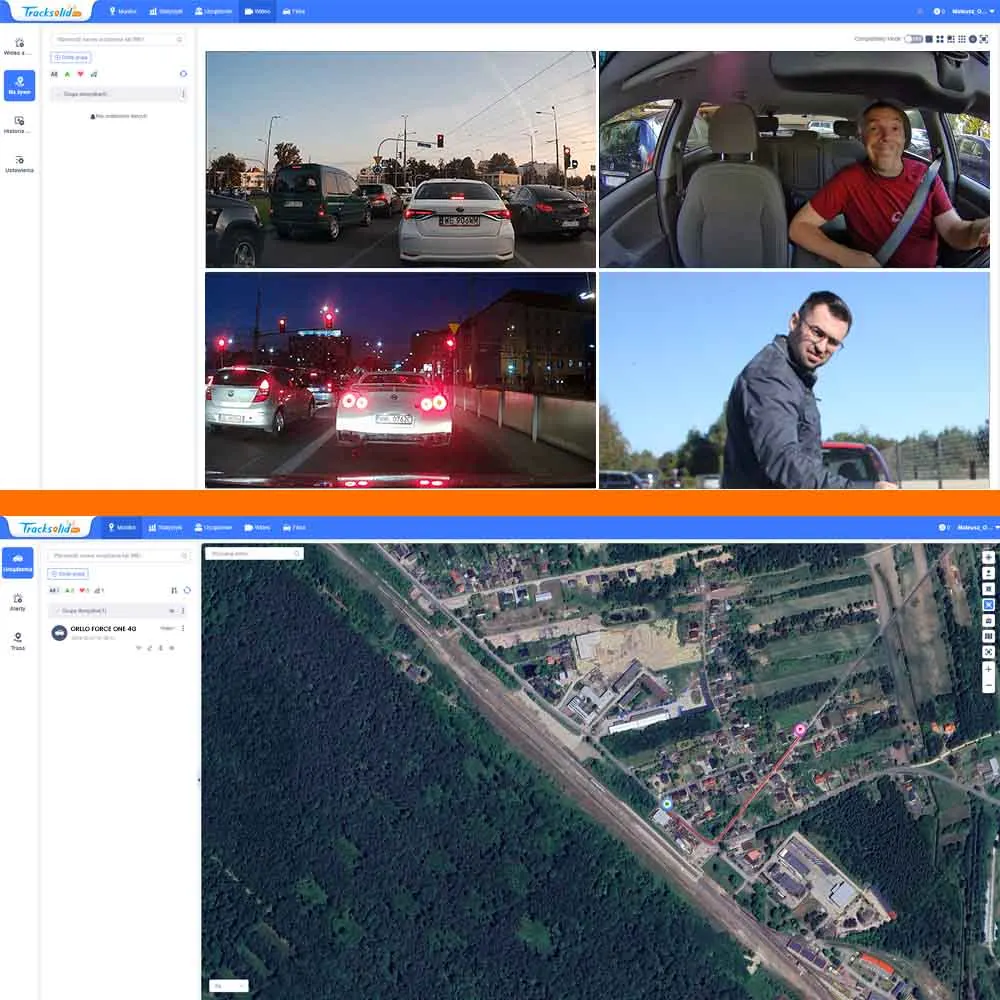The width and height of the screenshot is (1000, 1000).
Task: Tick the checkbox beside Grupa domyślna group
Action: 58,610
